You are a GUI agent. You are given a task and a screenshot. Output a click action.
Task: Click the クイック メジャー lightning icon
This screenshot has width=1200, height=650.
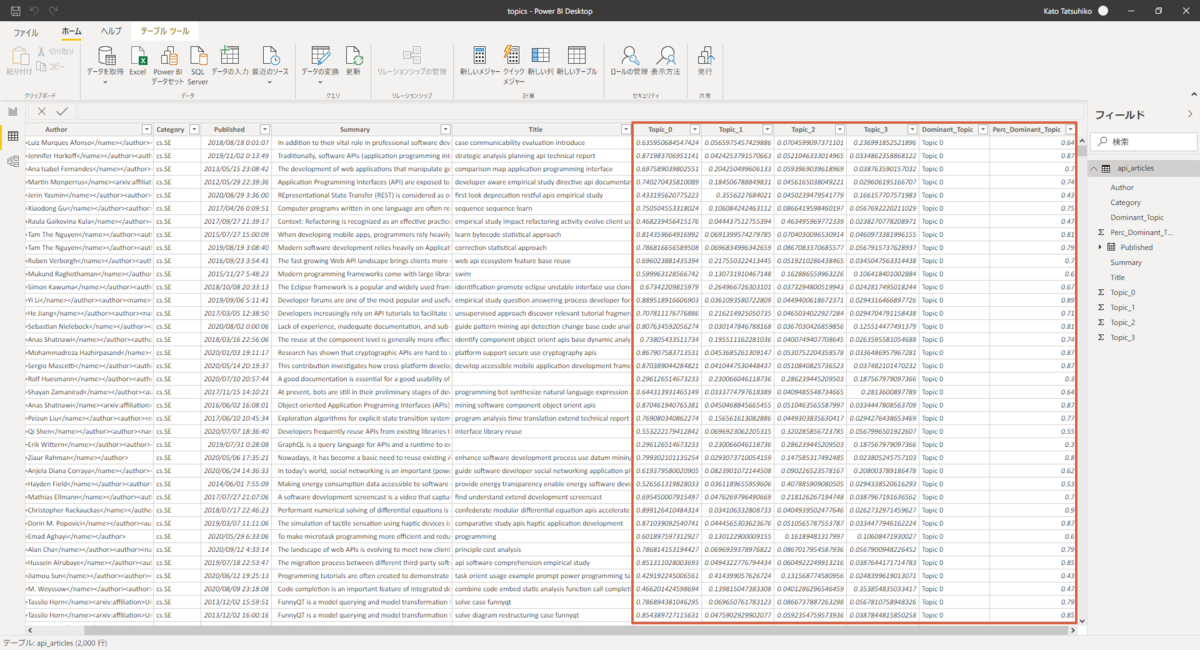coord(513,55)
